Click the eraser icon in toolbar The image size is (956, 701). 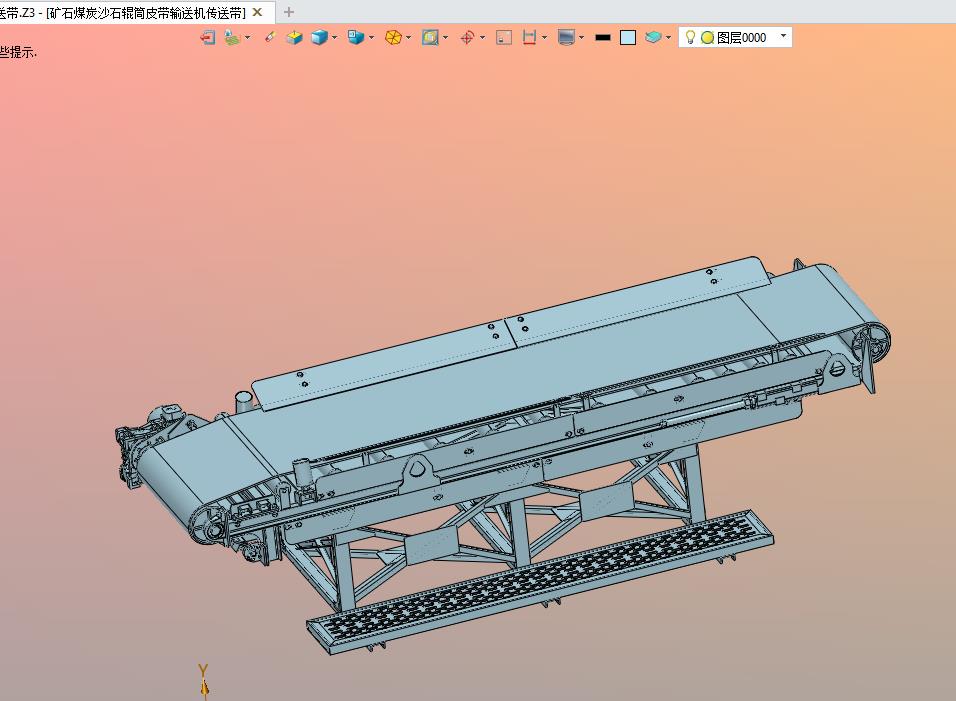click(x=269, y=37)
